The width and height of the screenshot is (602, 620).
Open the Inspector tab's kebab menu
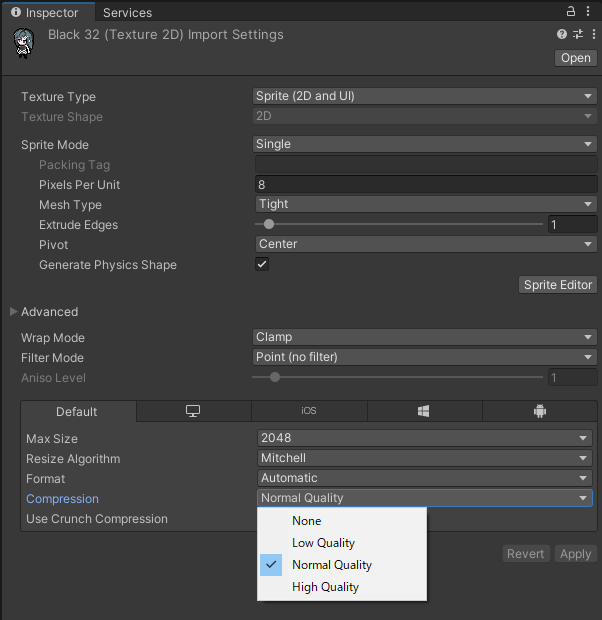[x=590, y=12]
